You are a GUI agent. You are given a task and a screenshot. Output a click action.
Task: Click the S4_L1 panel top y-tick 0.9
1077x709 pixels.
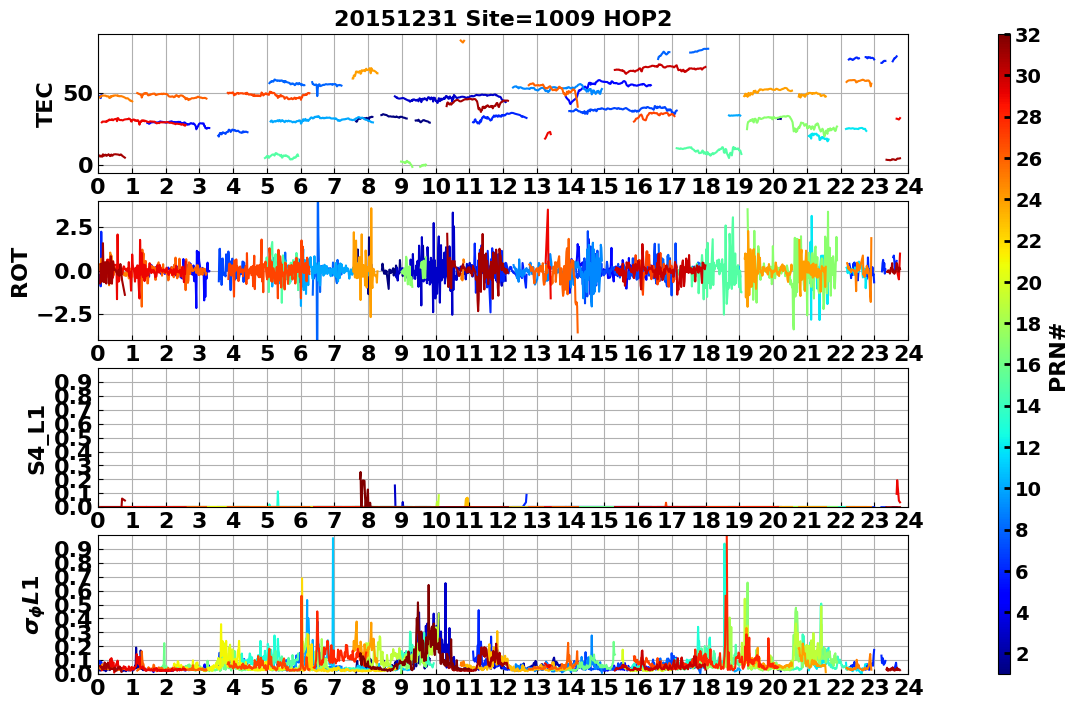pyautogui.click(x=75, y=382)
